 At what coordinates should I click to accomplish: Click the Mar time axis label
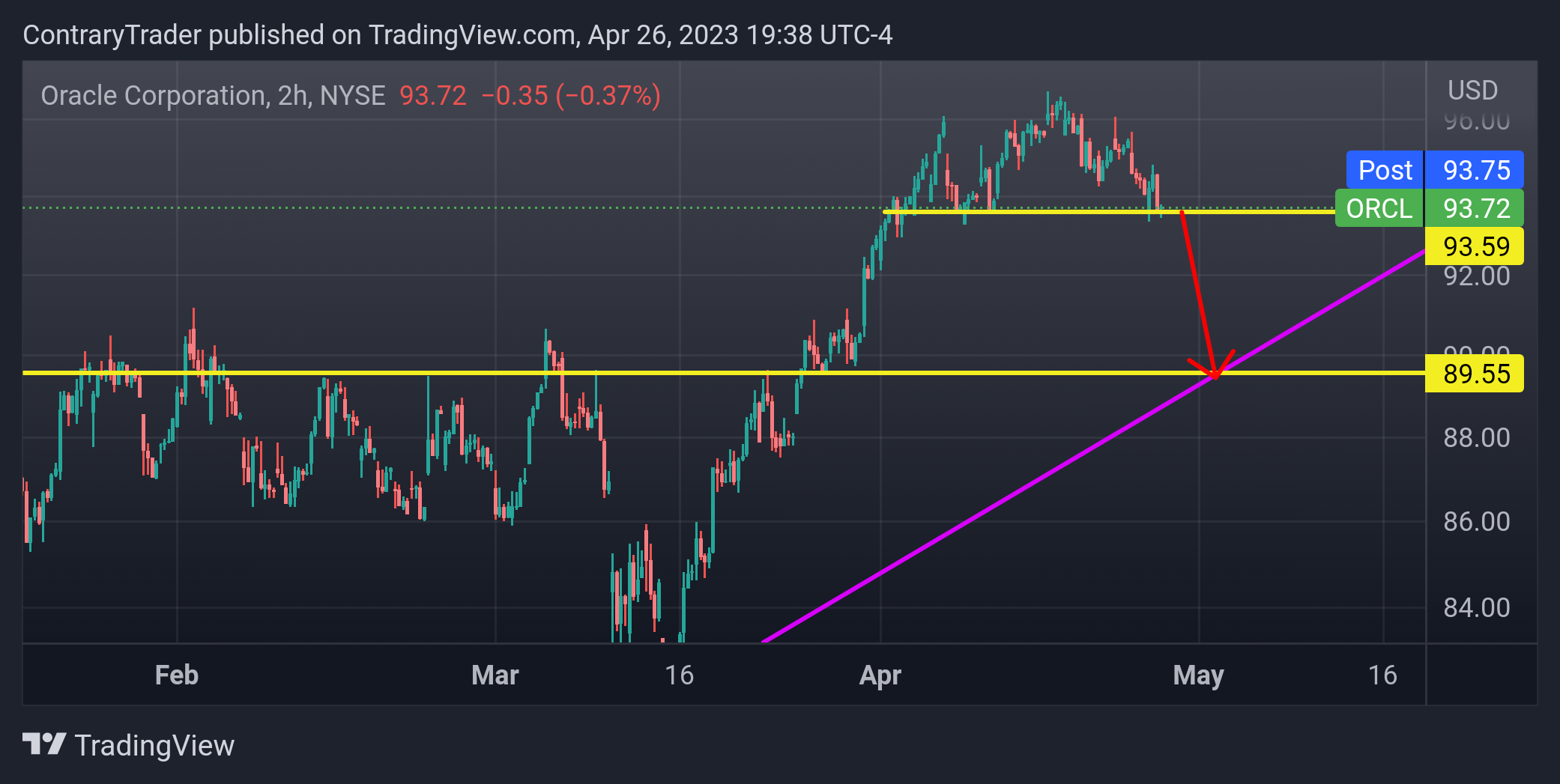pyautogui.click(x=495, y=675)
